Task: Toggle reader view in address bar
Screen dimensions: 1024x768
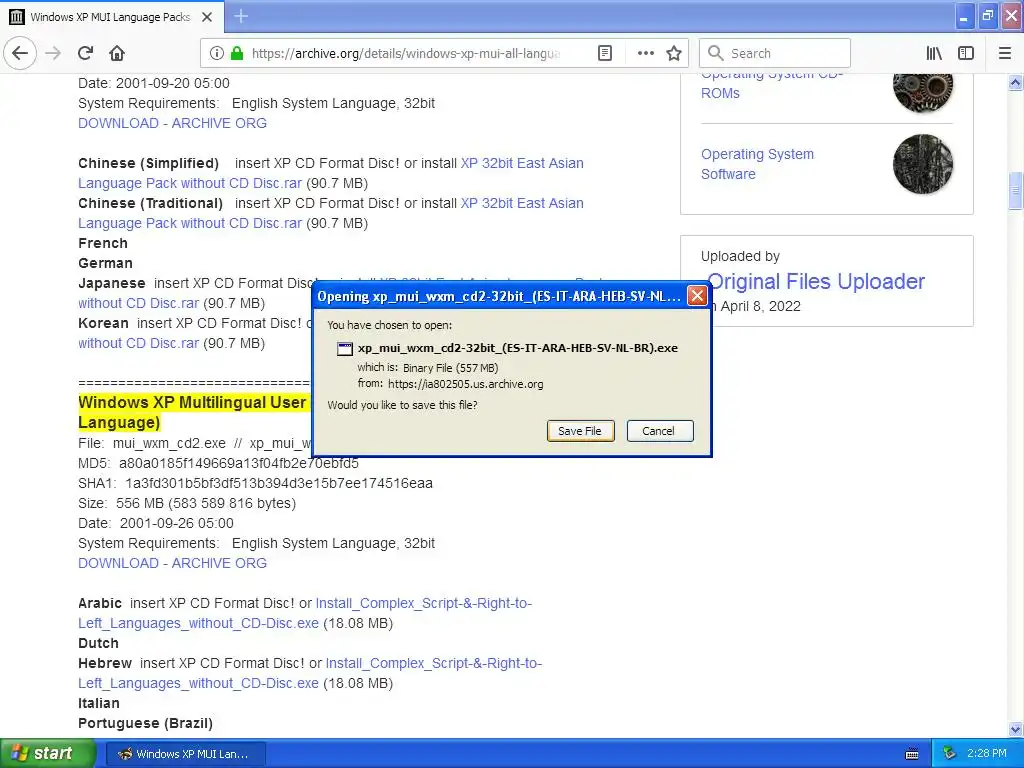Action: click(605, 54)
